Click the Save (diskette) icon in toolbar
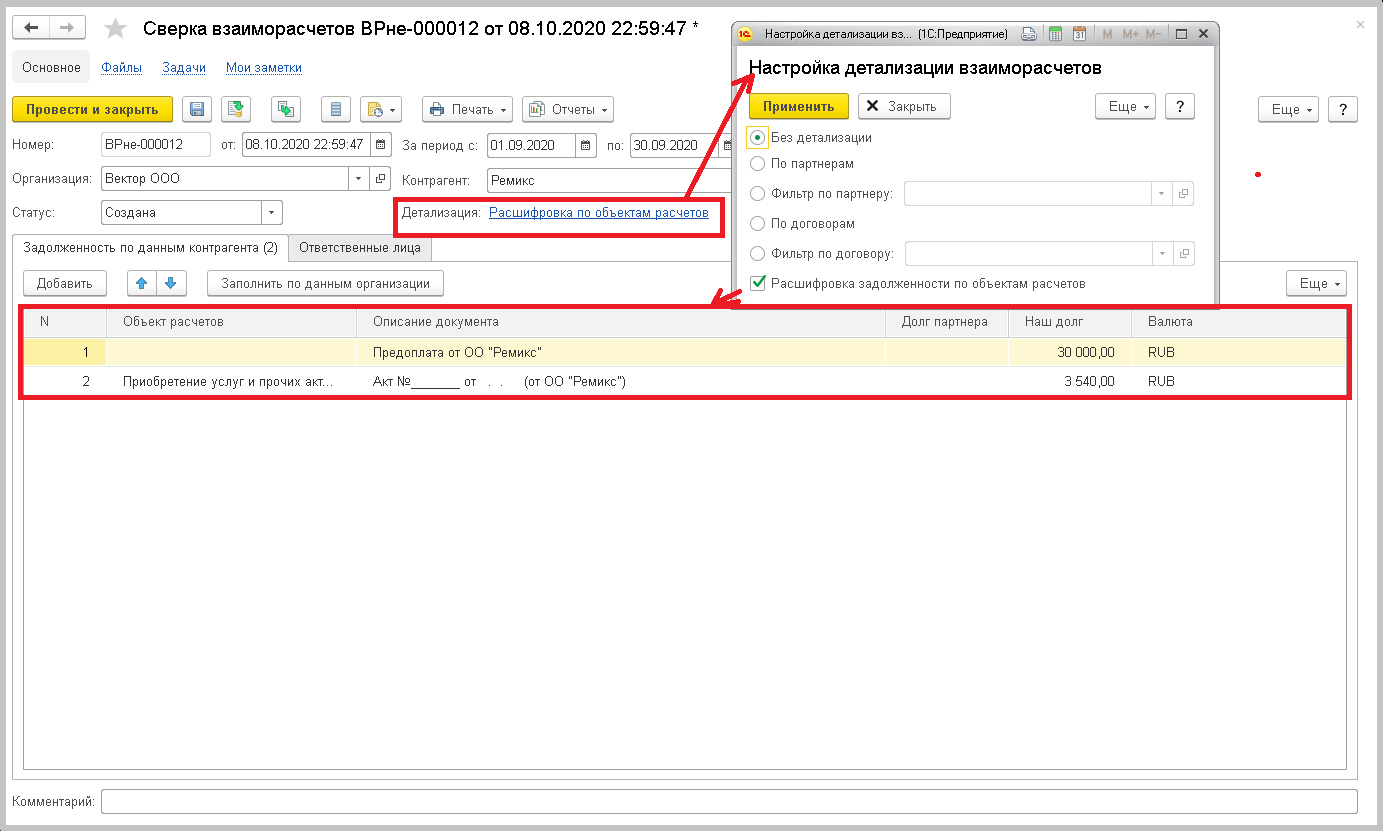The height and width of the screenshot is (831, 1383). click(x=197, y=109)
